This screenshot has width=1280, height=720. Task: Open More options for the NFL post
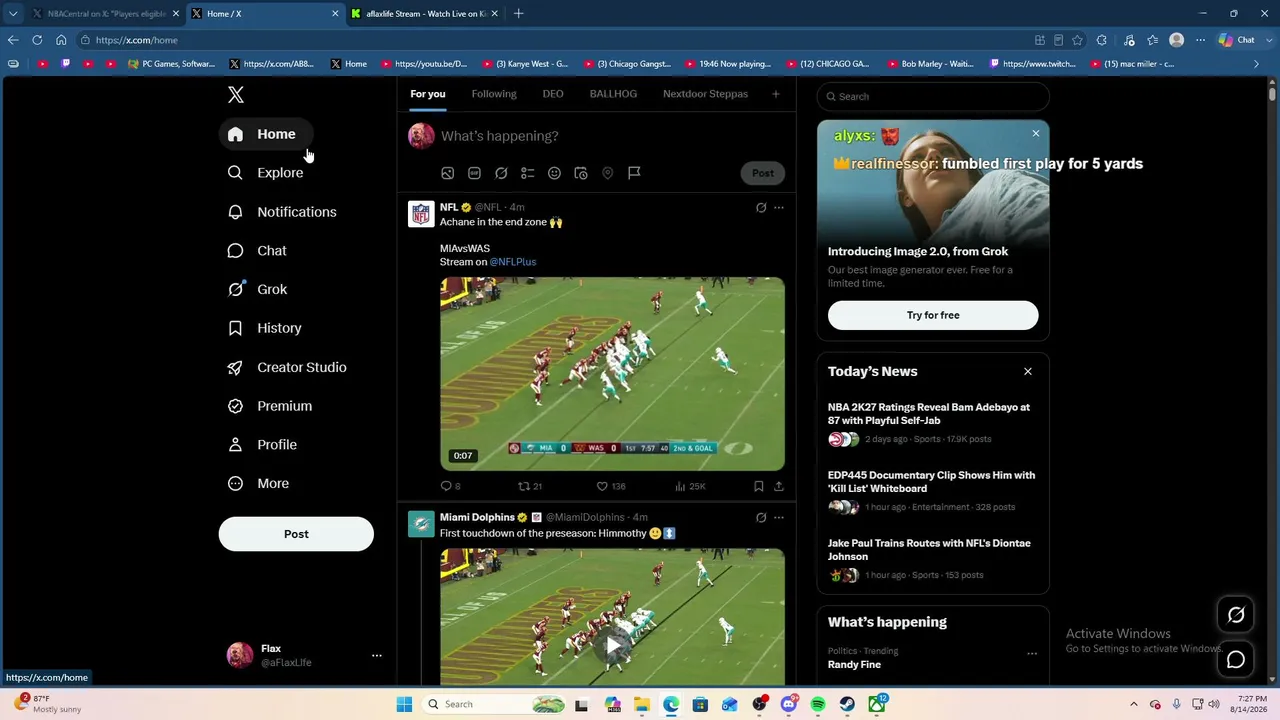(779, 208)
